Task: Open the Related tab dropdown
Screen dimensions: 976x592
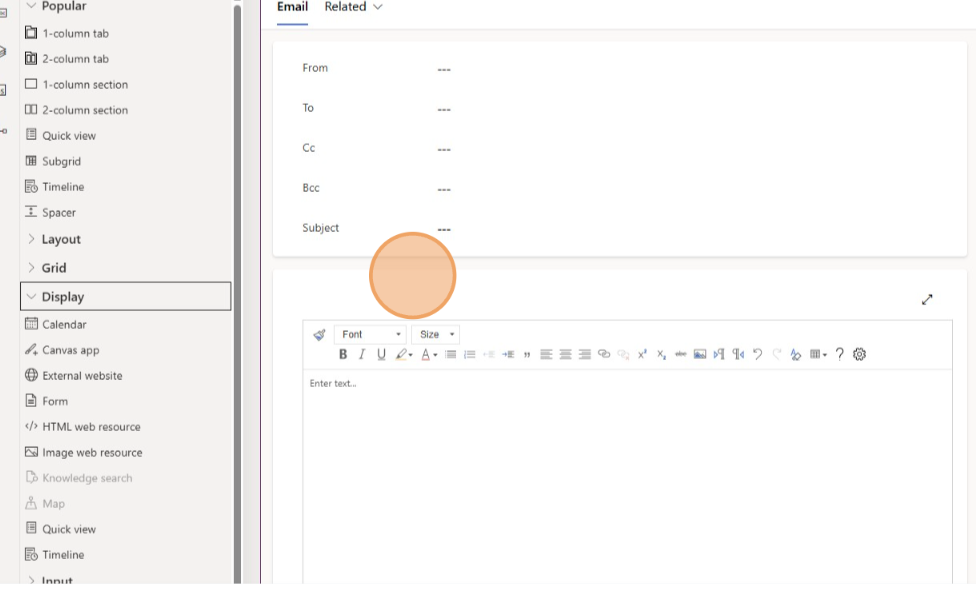Action: coord(353,7)
